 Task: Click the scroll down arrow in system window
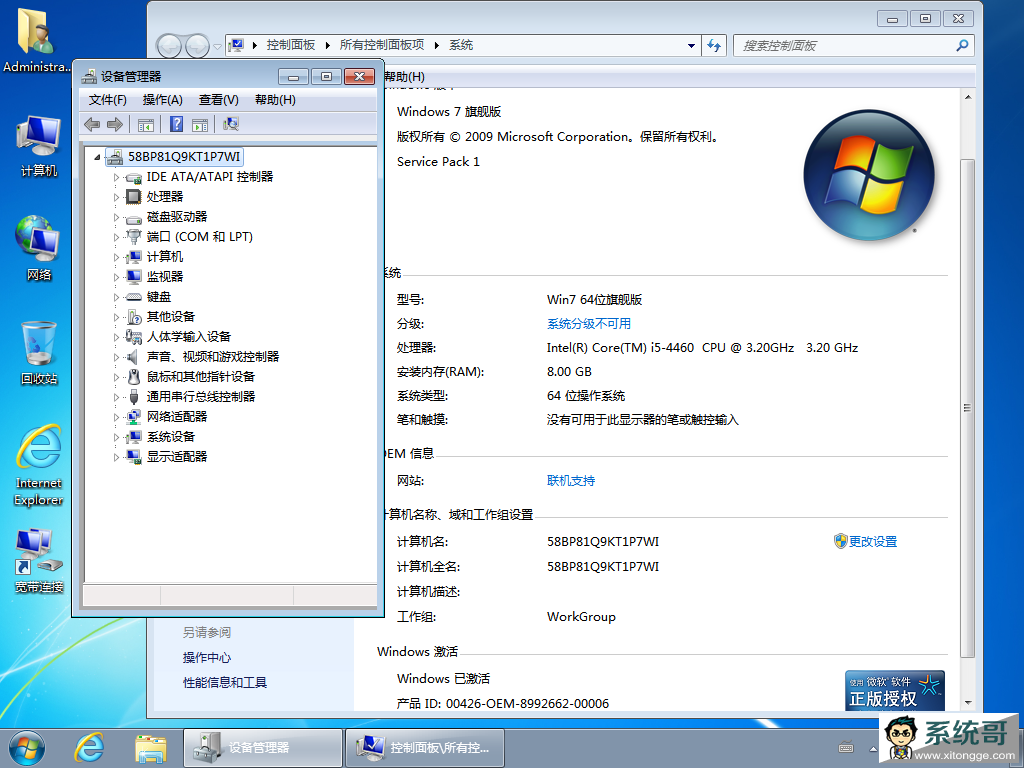tap(968, 703)
